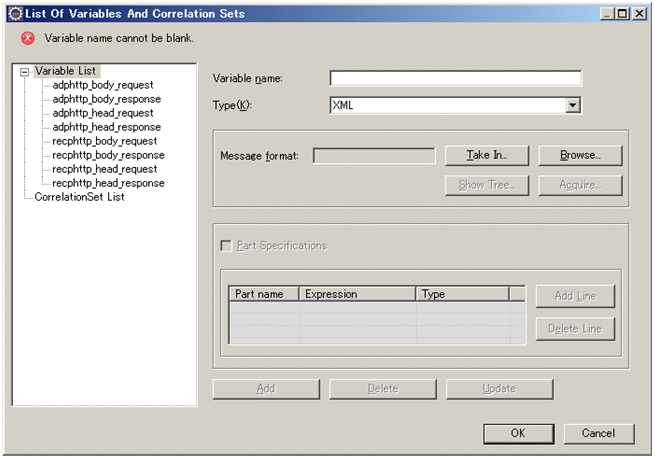Click the Variable name text field
This screenshot has width=655, height=459.
coord(455,79)
